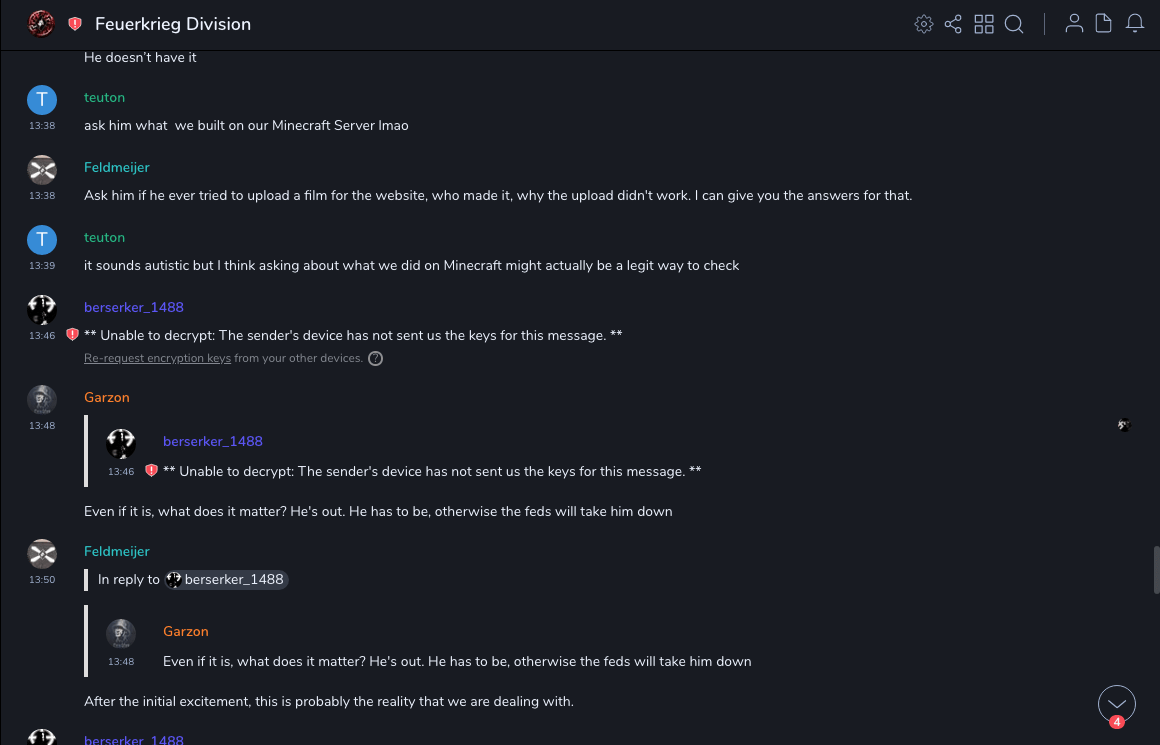The image size is (1160, 745).
Task: Open the integrations grid icon
Action: (x=984, y=24)
